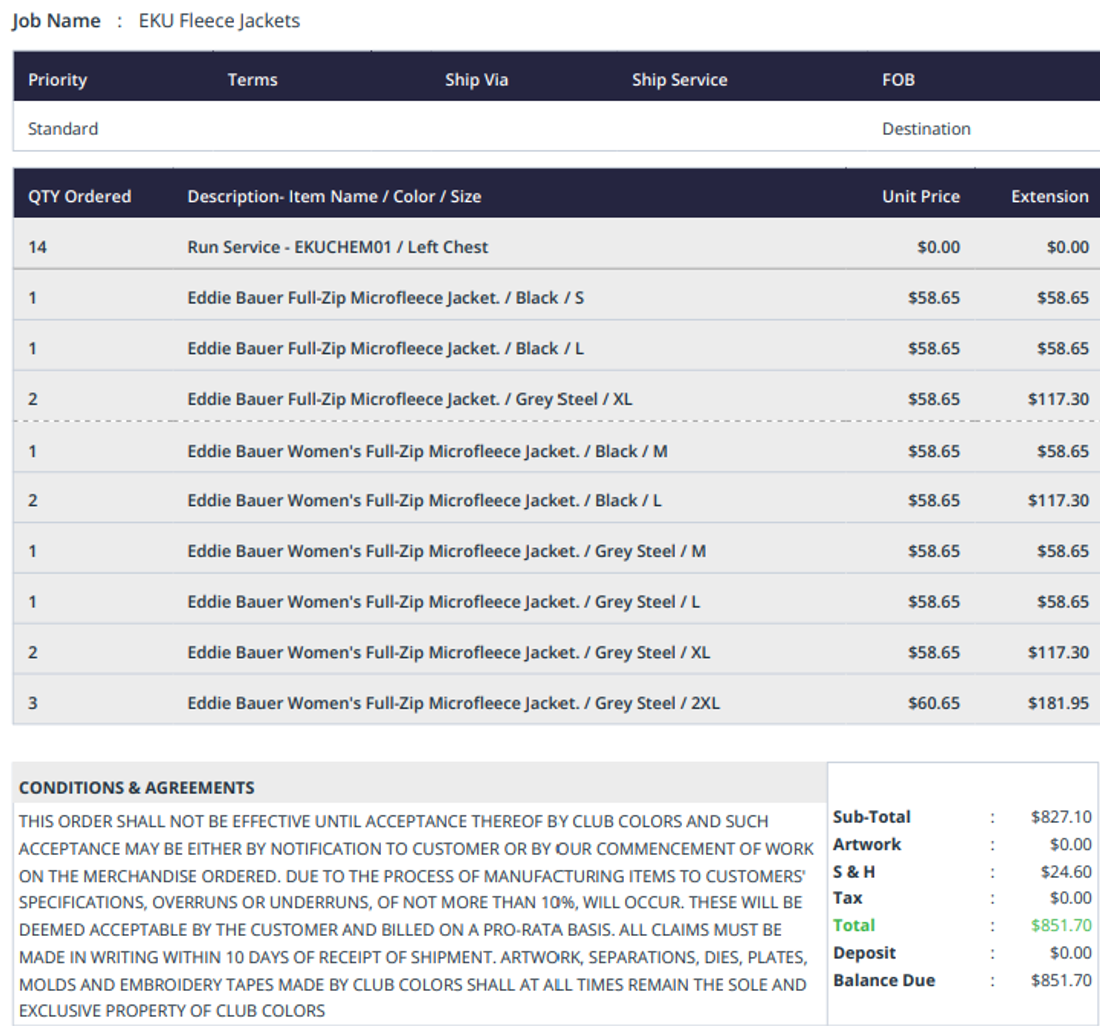Click the Grey Steel / XL men's jacket row

click(556, 399)
